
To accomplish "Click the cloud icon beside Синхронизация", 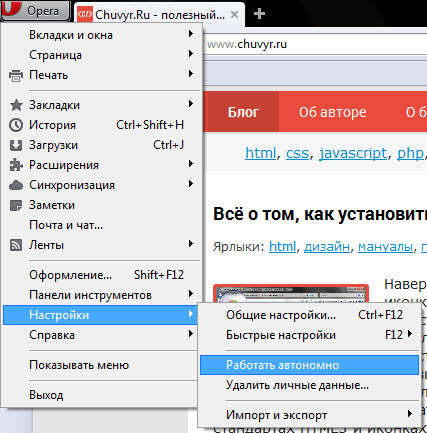I will point(16,185).
